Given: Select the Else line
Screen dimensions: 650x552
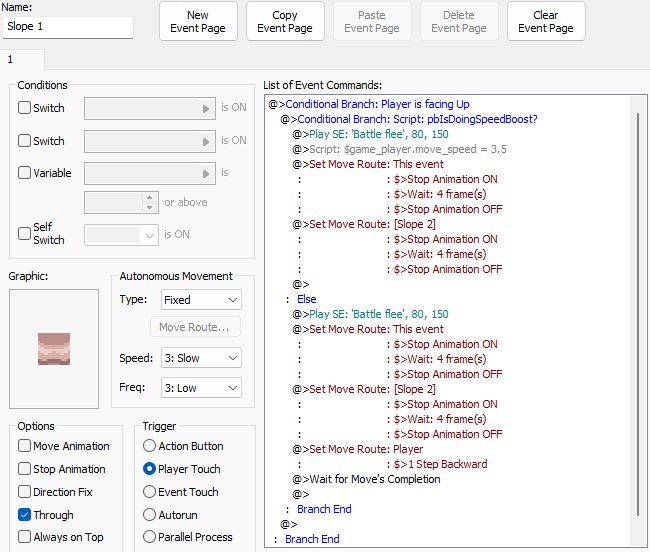Looking at the screenshot, I should pyautogui.click(x=307, y=299).
